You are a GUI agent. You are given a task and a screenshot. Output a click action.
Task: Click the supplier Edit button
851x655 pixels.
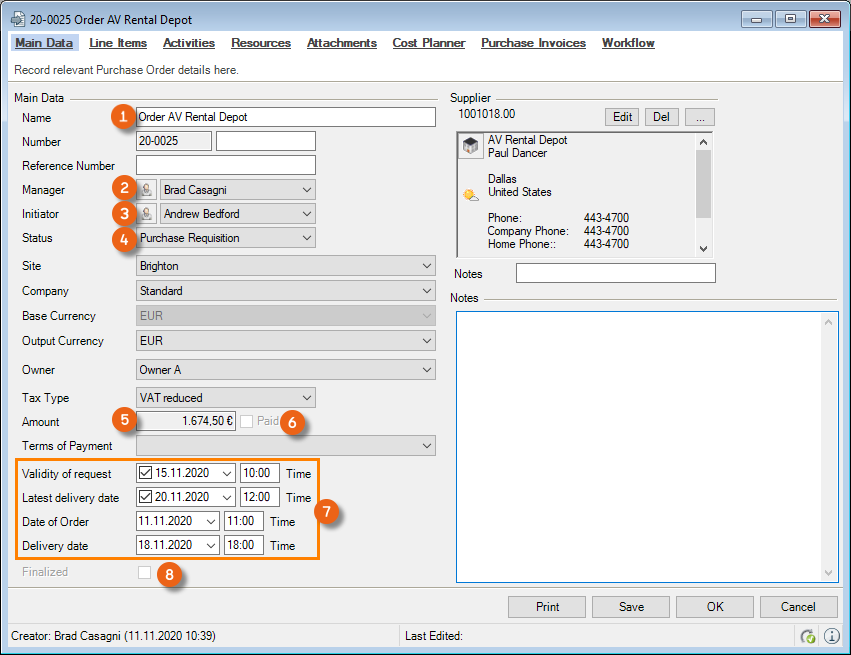[622, 117]
